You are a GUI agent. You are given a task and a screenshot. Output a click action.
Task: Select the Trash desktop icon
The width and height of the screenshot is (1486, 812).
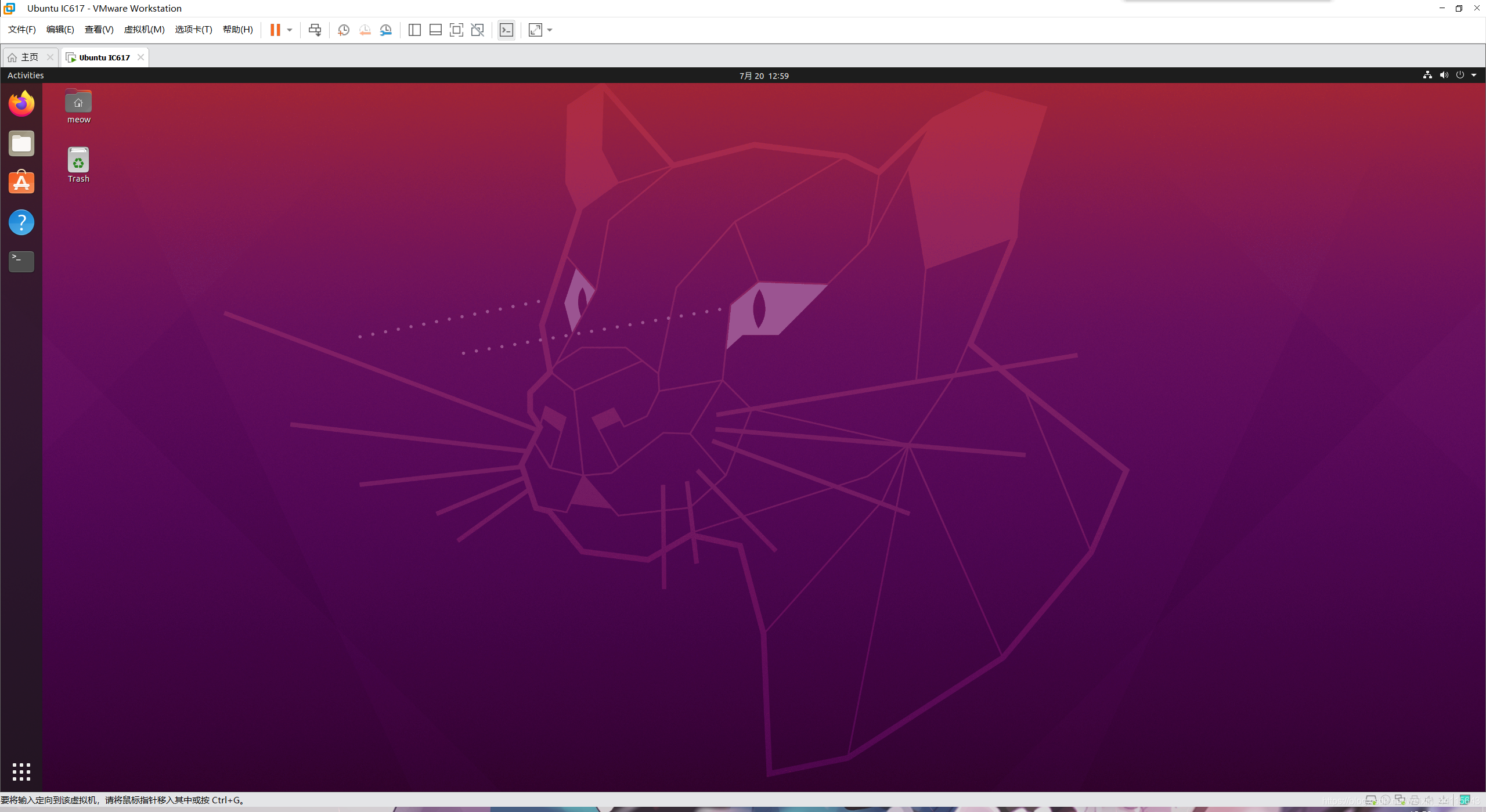[78, 165]
